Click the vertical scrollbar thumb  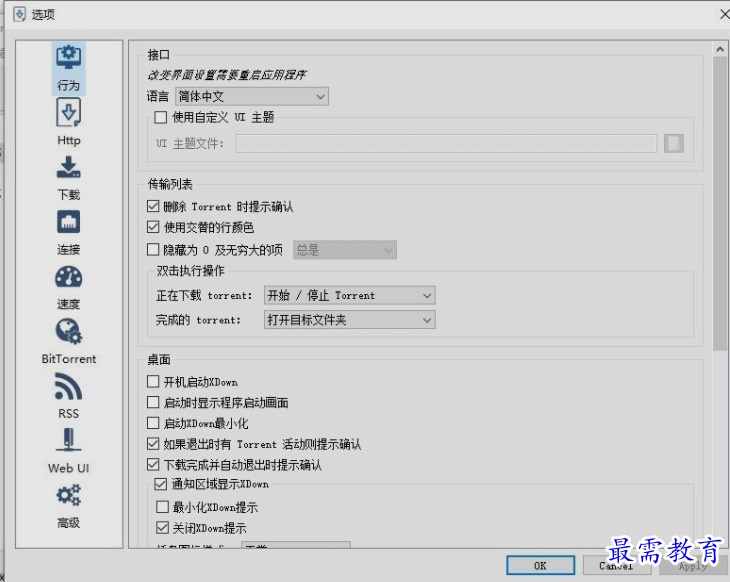pyautogui.click(x=720, y=203)
